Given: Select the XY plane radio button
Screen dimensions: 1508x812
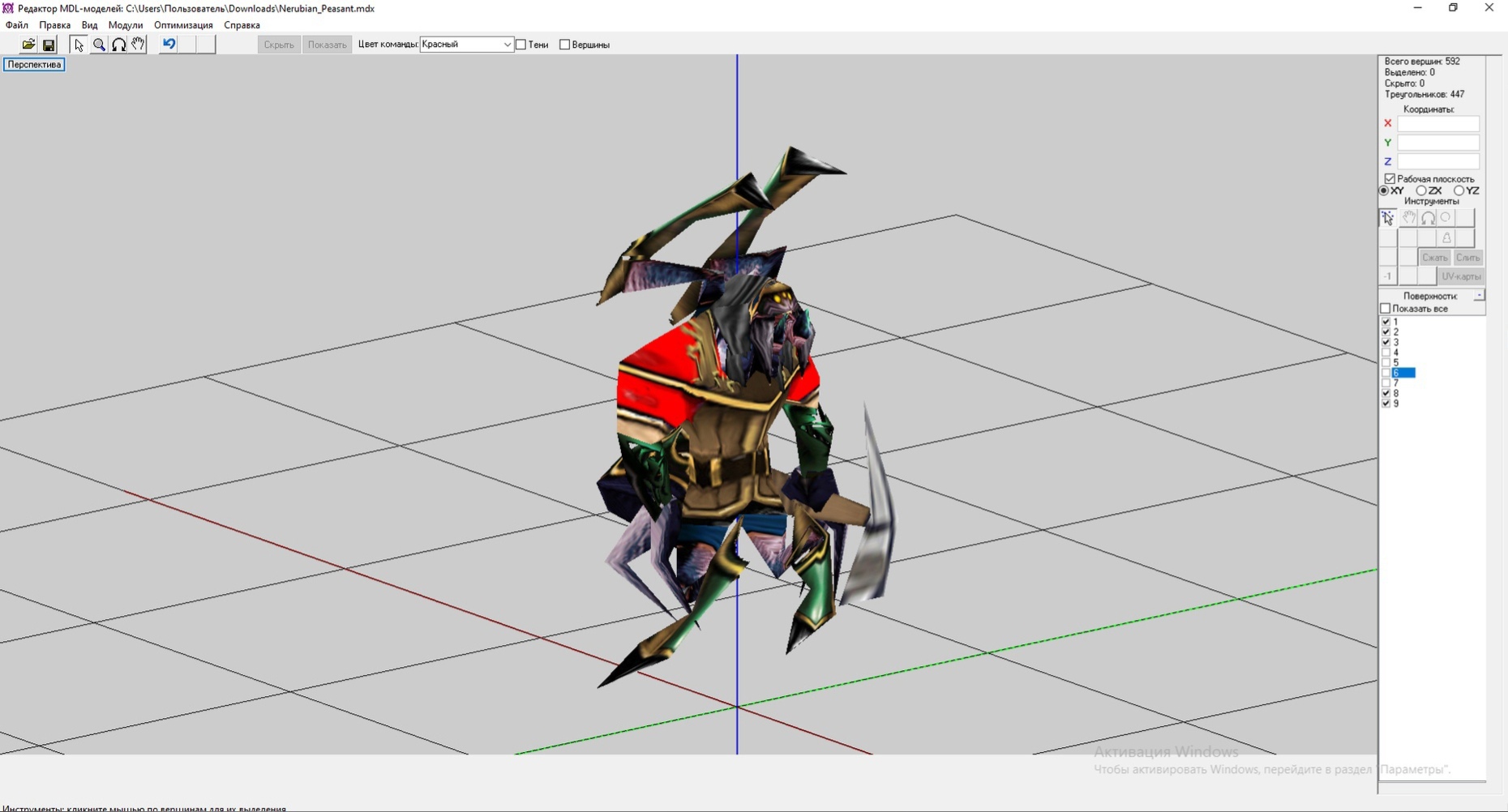Looking at the screenshot, I should click(x=1384, y=190).
